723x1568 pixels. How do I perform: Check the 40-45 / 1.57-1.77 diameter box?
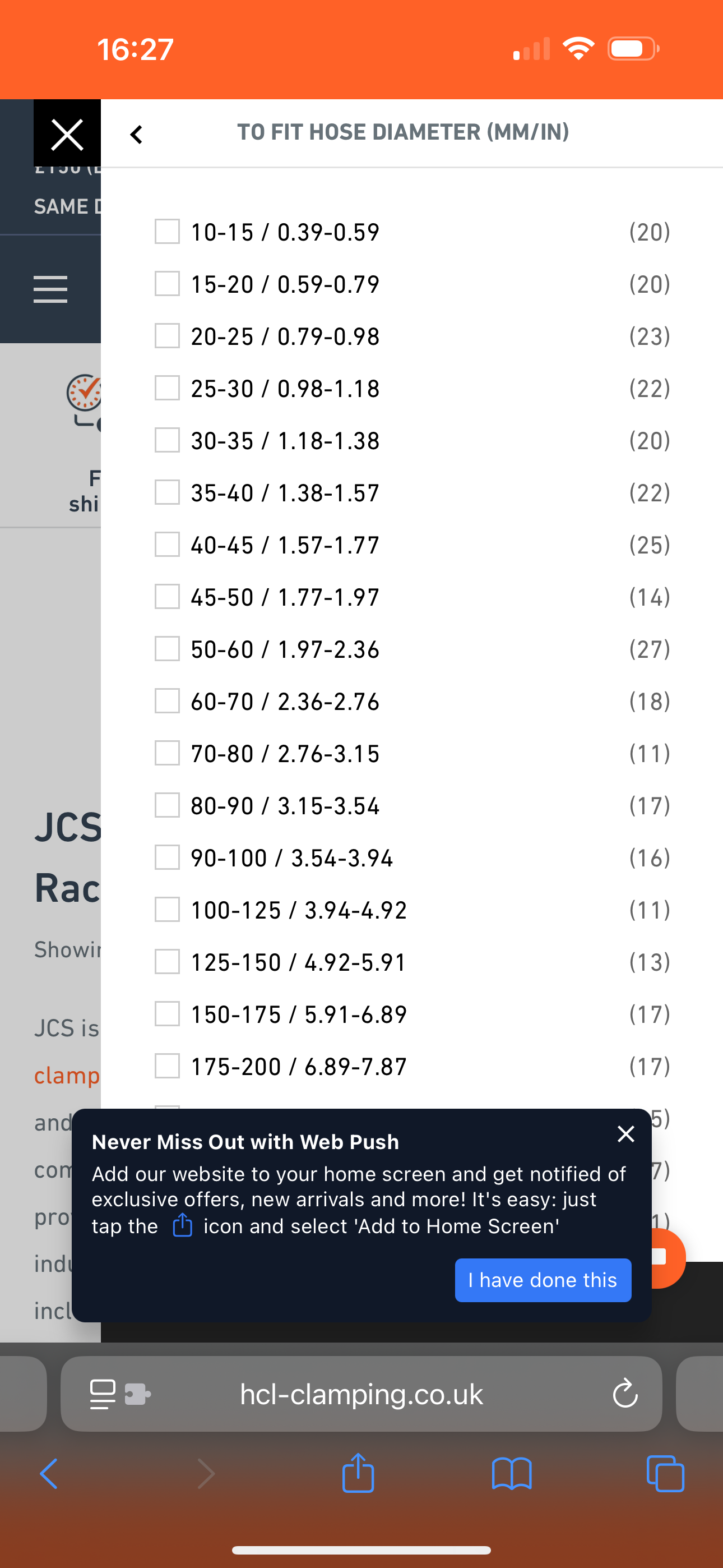(167, 544)
